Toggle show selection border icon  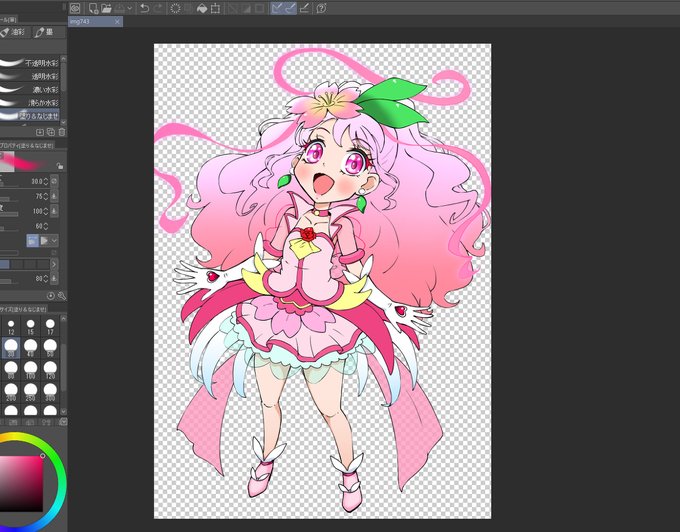(259, 8)
